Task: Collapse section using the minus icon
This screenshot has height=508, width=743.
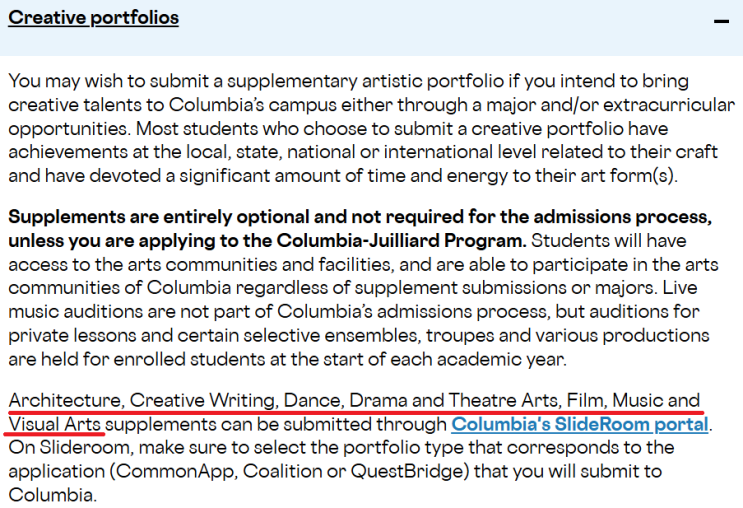Action: pos(721,20)
